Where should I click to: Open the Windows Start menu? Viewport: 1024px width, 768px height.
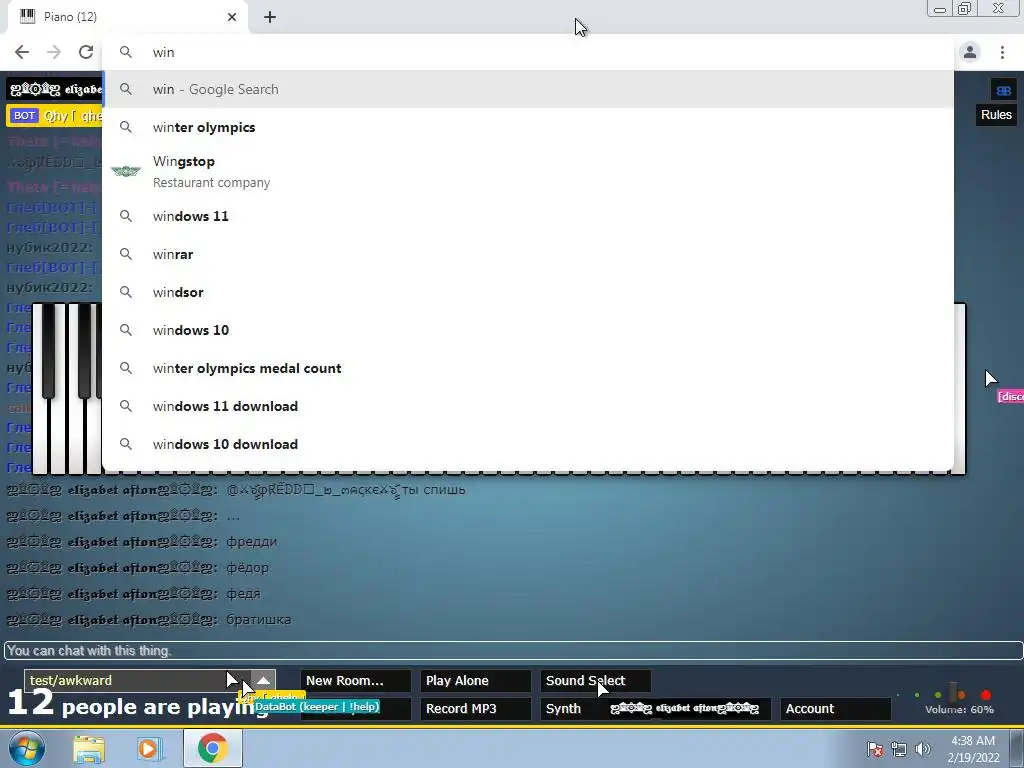[x=27, y=748]
